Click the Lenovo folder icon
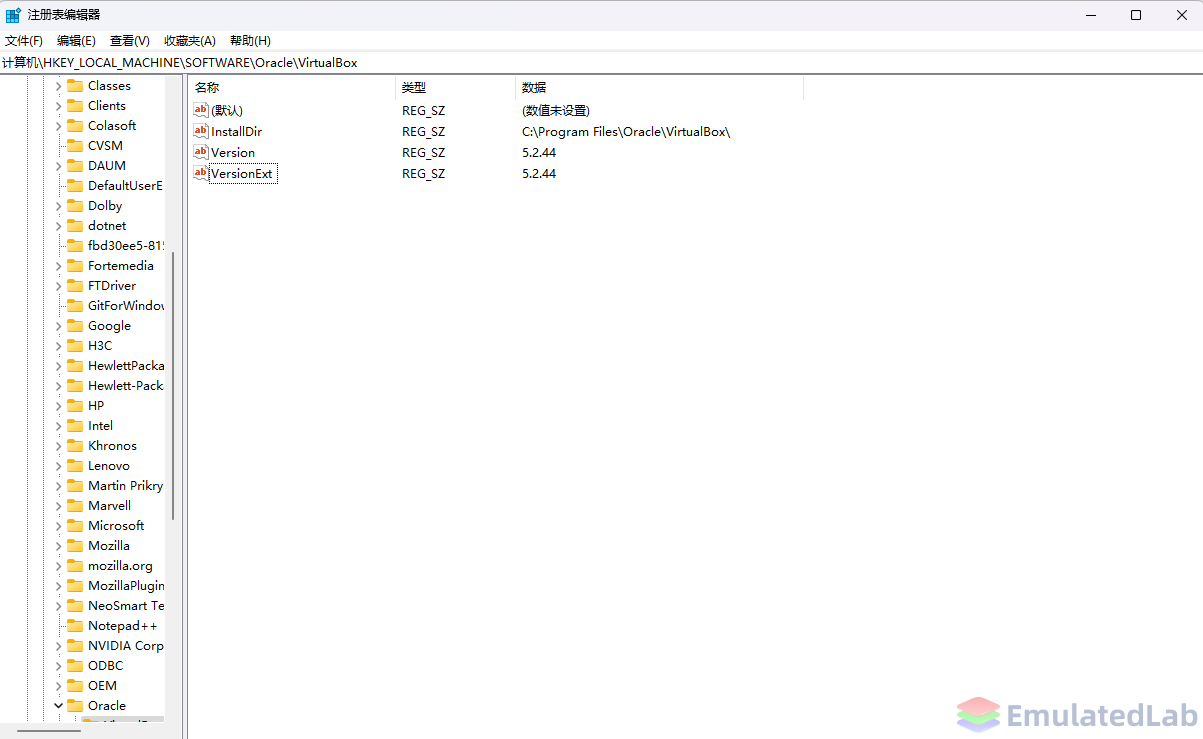The height and width of the screenshot is (739, 1203). pyautogui.click(x=75, y=466)
